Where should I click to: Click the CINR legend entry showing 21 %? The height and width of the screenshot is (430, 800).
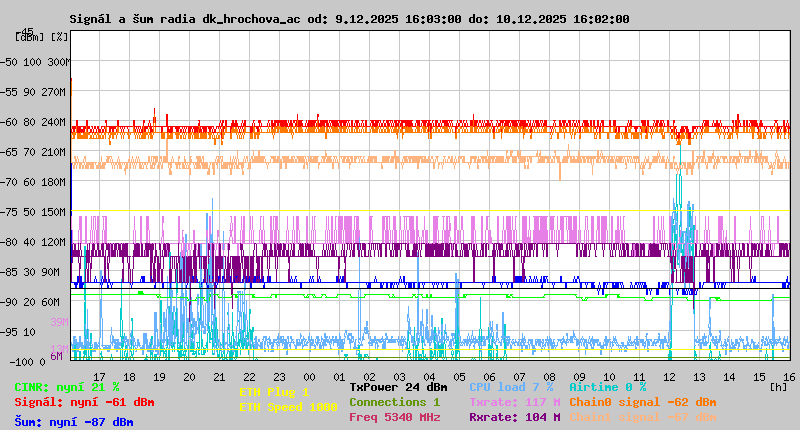coord(66,387)
